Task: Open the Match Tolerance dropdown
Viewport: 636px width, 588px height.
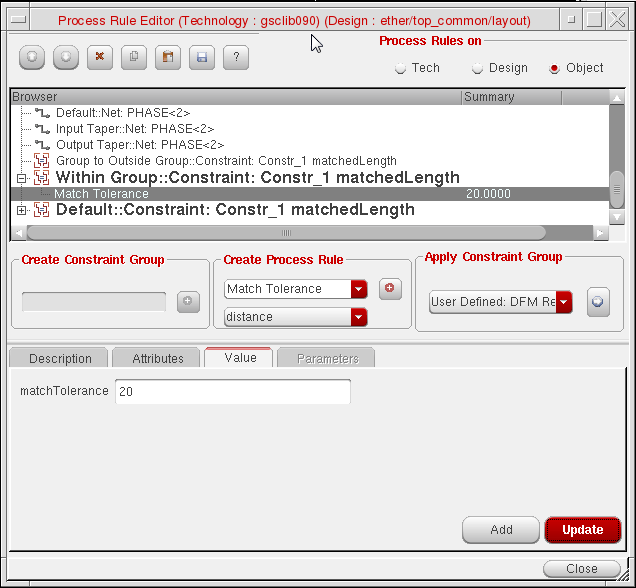Action: click(359, 289)
